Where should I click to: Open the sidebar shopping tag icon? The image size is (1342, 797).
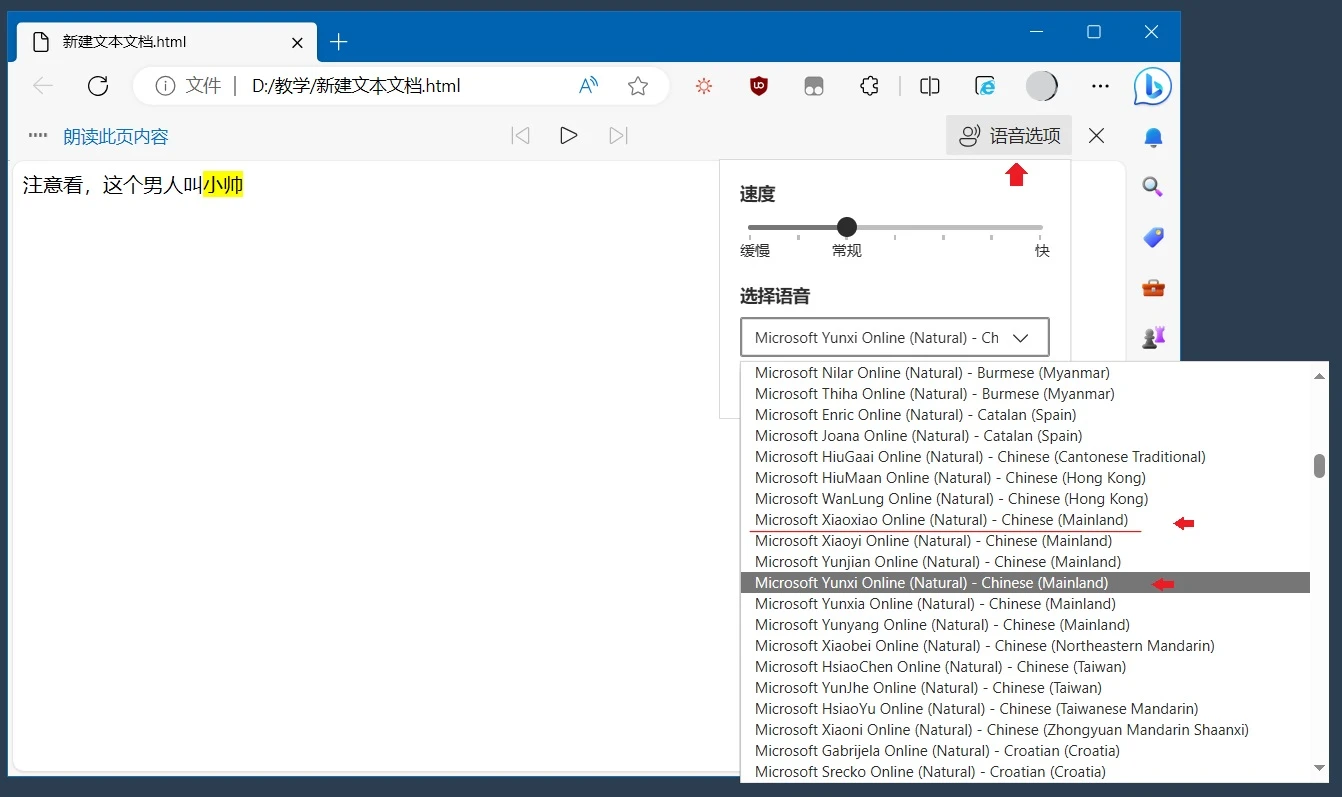tap(1153, 237)
